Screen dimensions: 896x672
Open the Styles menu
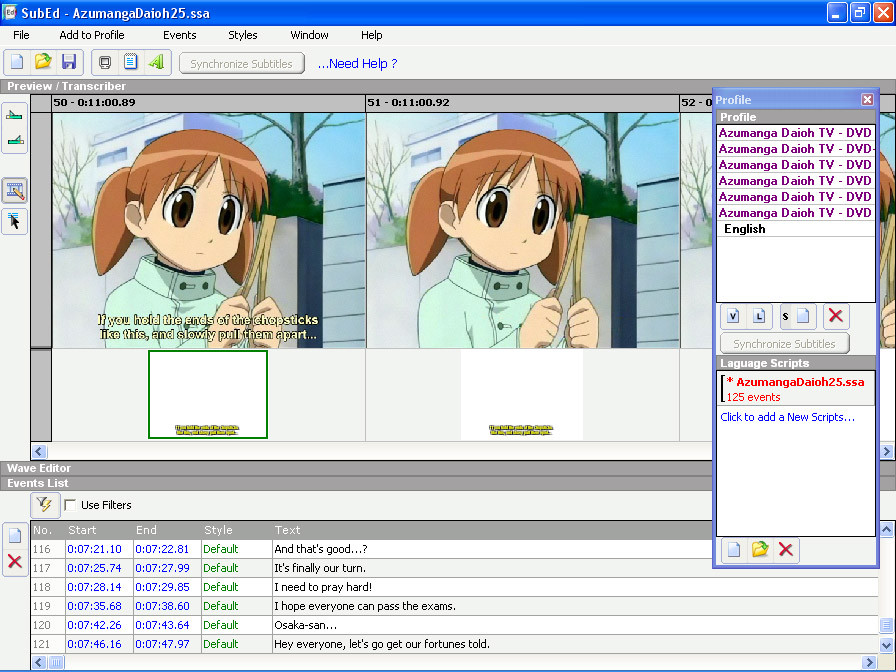tap(243, 35)
